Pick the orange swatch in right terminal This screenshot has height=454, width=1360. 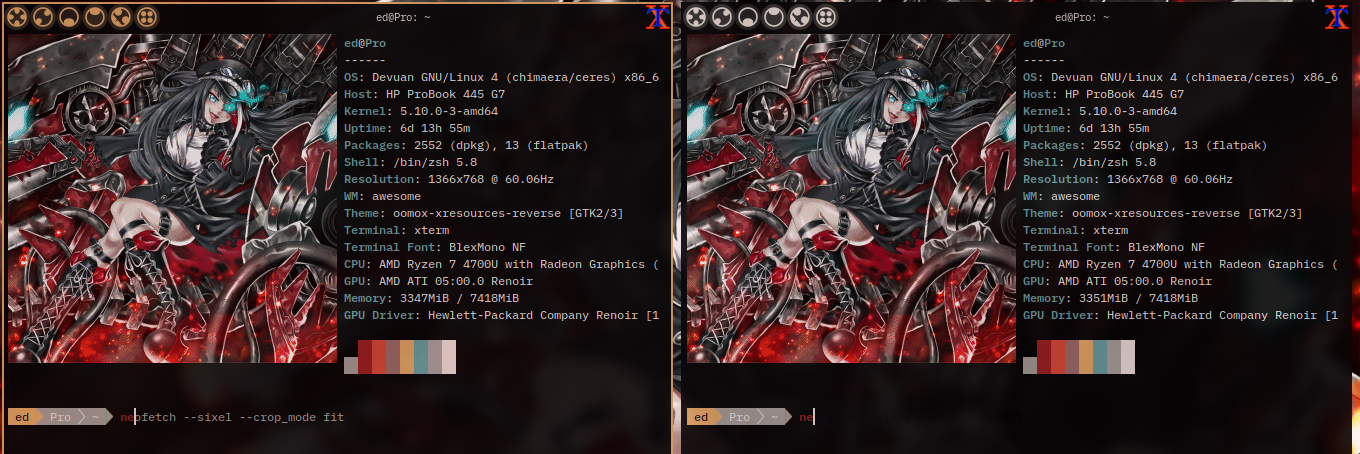(x=1086, y=357)
